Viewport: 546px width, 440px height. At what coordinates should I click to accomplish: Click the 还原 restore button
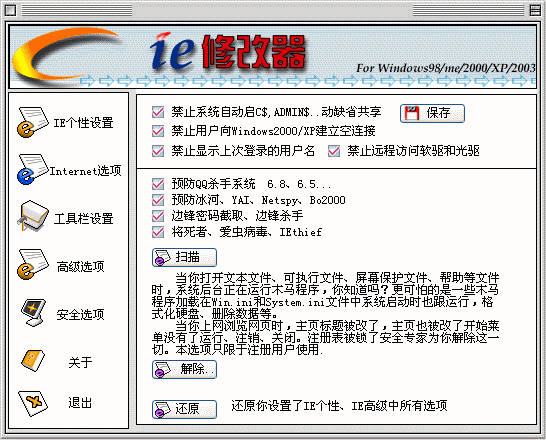tap(184, 409)
